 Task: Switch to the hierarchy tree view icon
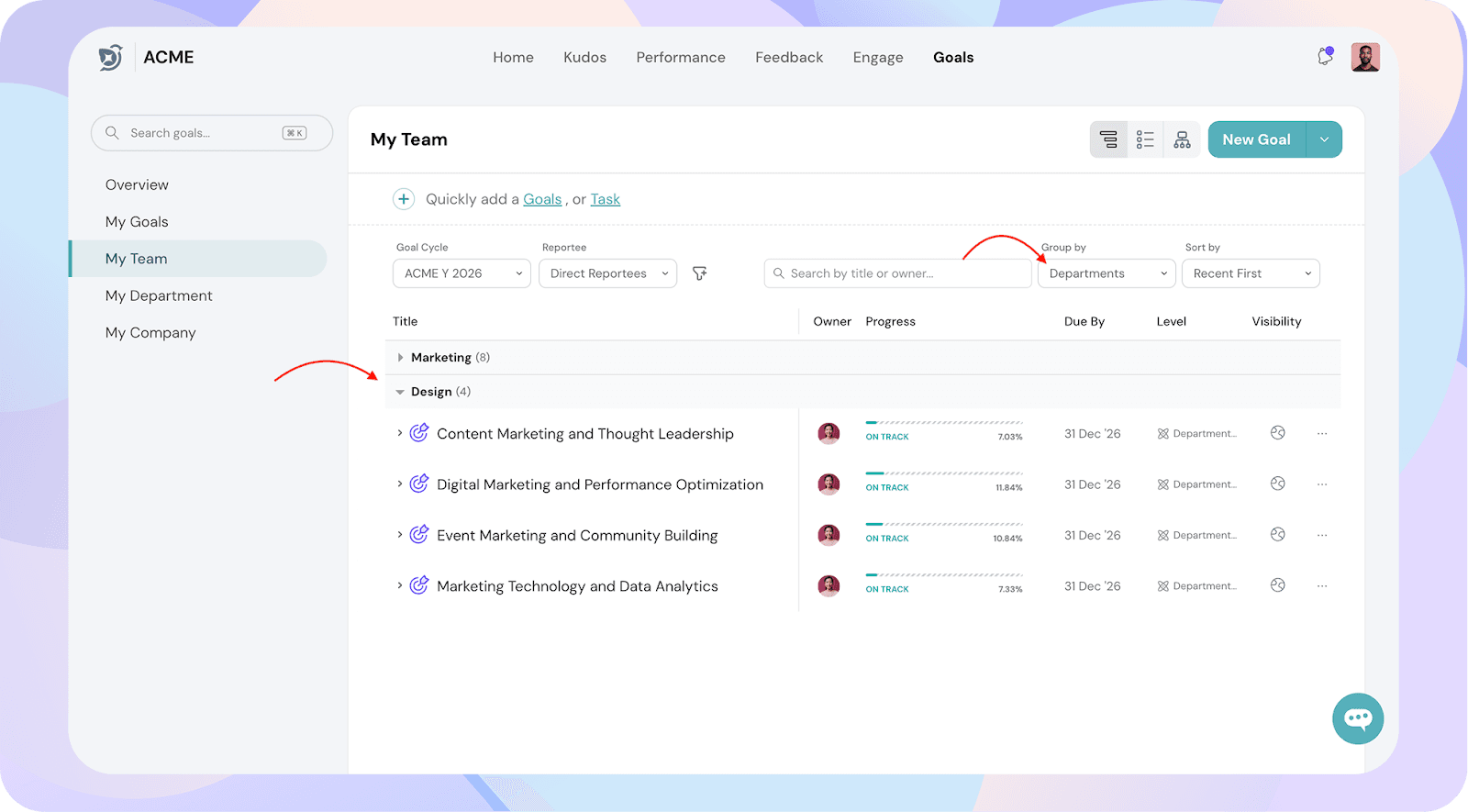(1108, 139)
